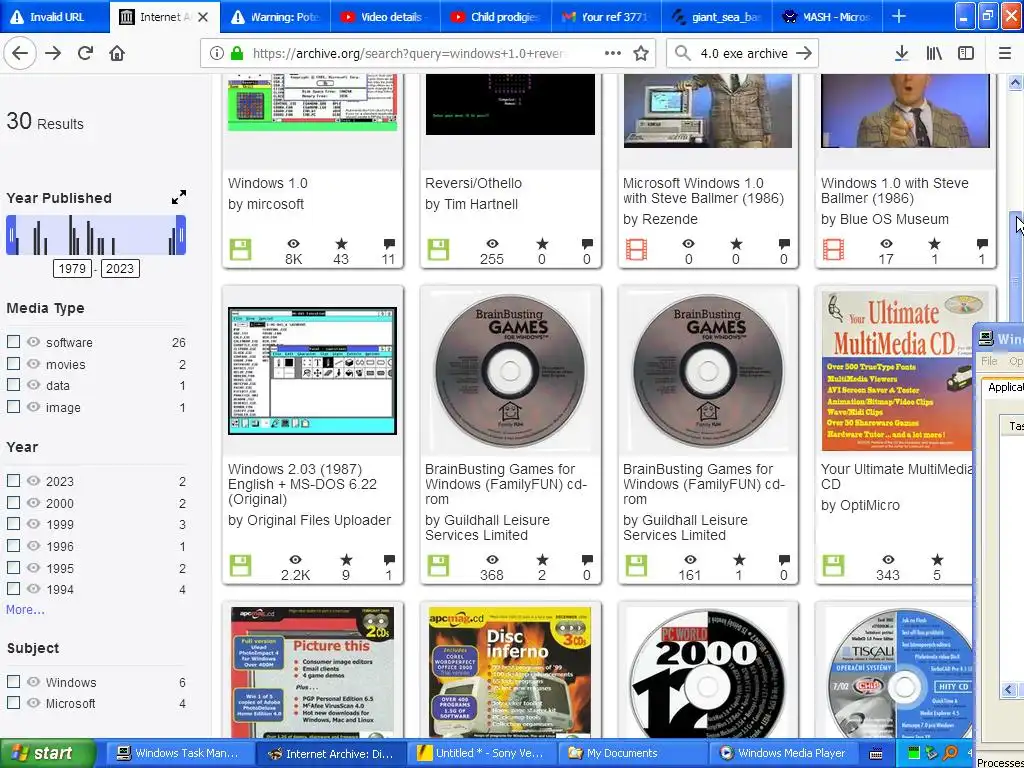Open Windows 2.03 (1987) English item link
The width and height of the screenshot is (1024, 768).
click(302, 484)
